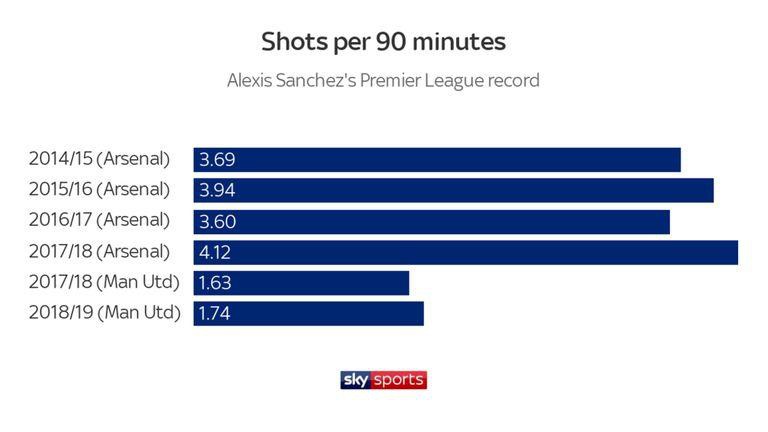Click the 1.63 value text
Viewport: 768px width, 432px height.
coord(215,283)
